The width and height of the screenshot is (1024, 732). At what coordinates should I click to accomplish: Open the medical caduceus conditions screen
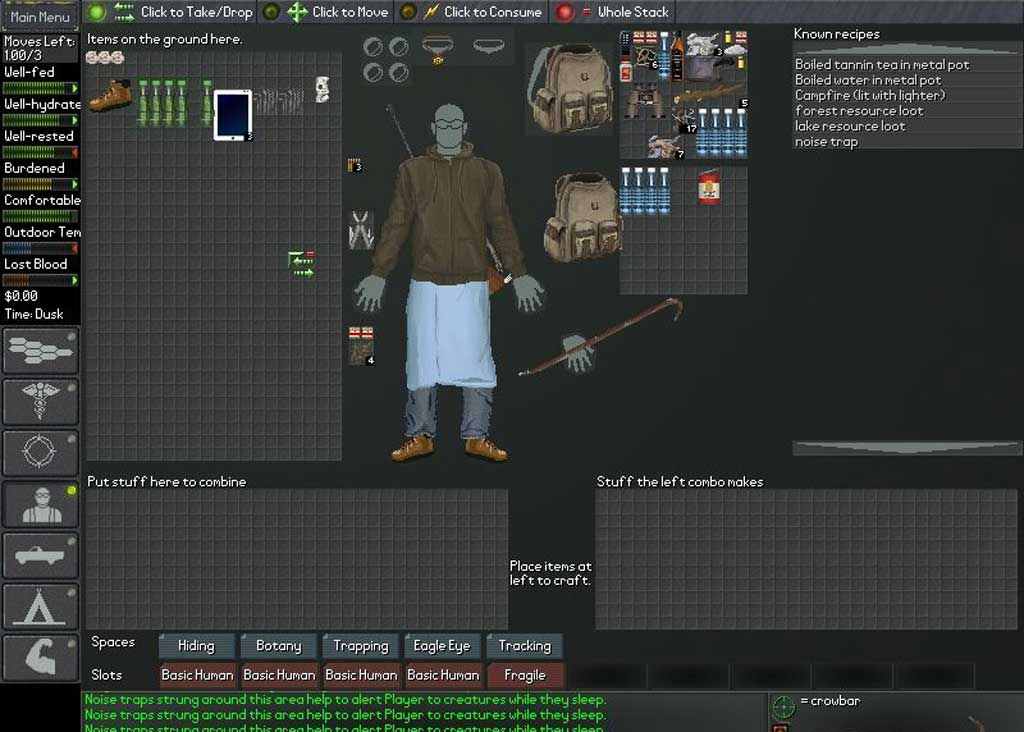pyautogui.click(x=40, y=402)
